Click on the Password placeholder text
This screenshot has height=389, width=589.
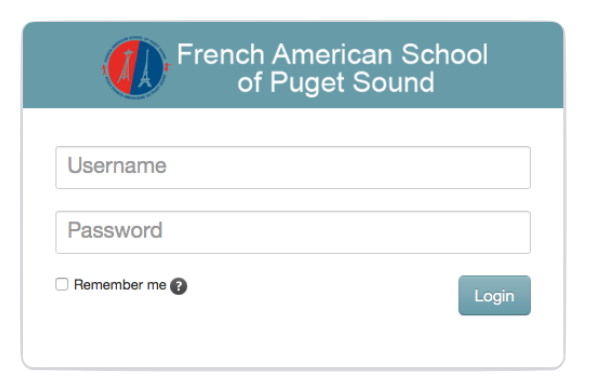pos(115,230)
